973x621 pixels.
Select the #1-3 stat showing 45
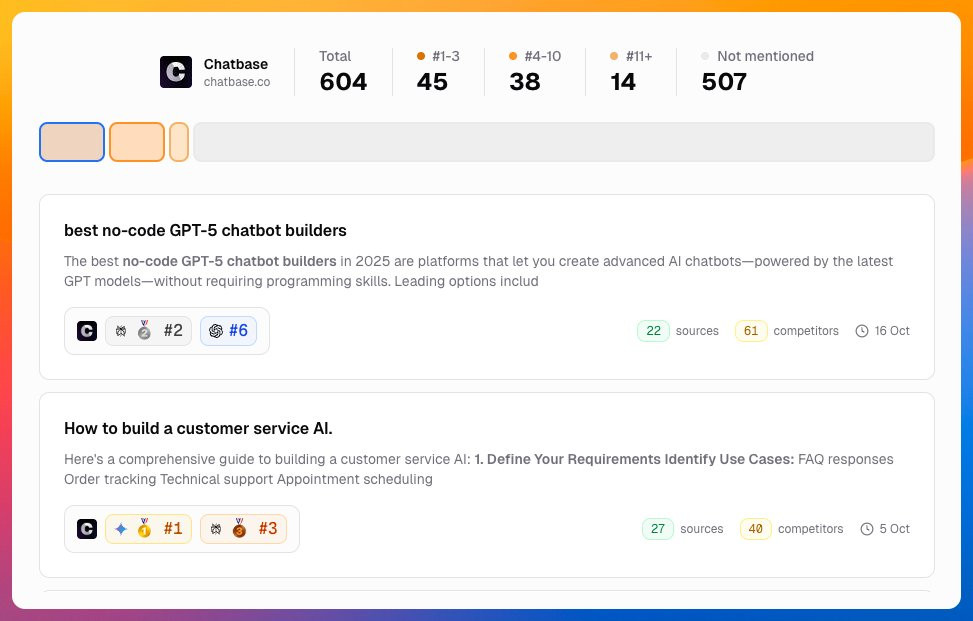438,72
